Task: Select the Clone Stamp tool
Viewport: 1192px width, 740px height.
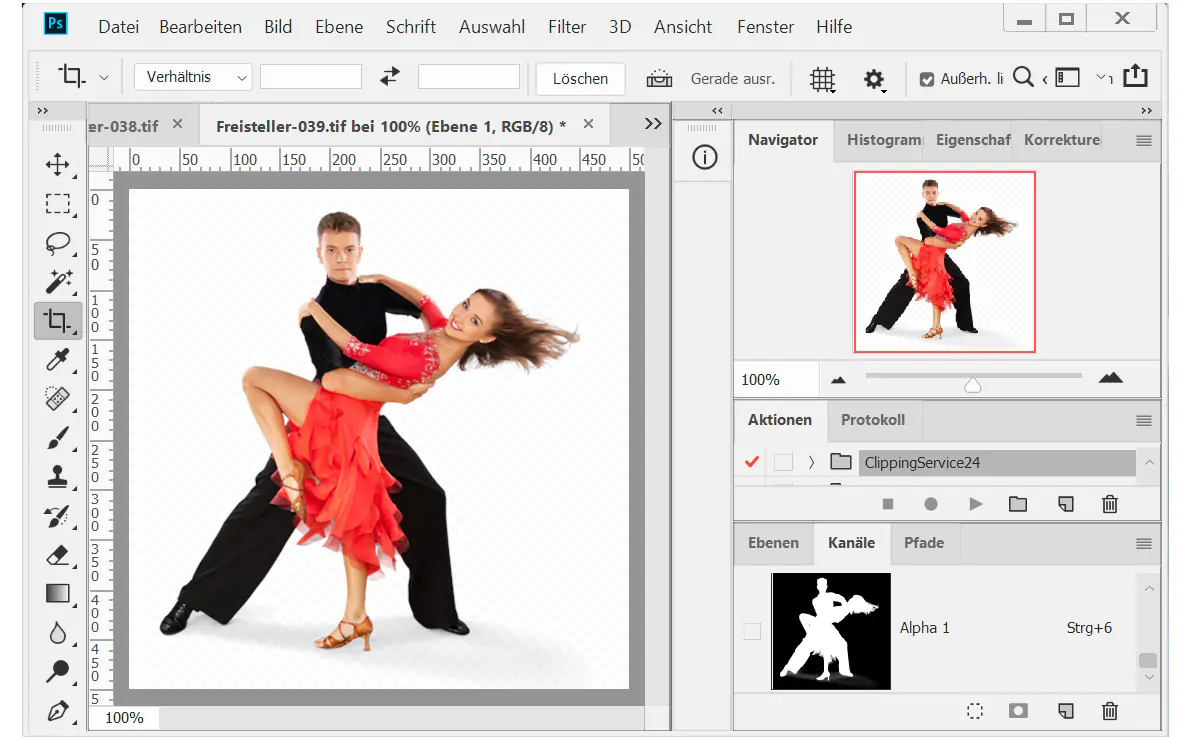Action: tap(57, 477)
